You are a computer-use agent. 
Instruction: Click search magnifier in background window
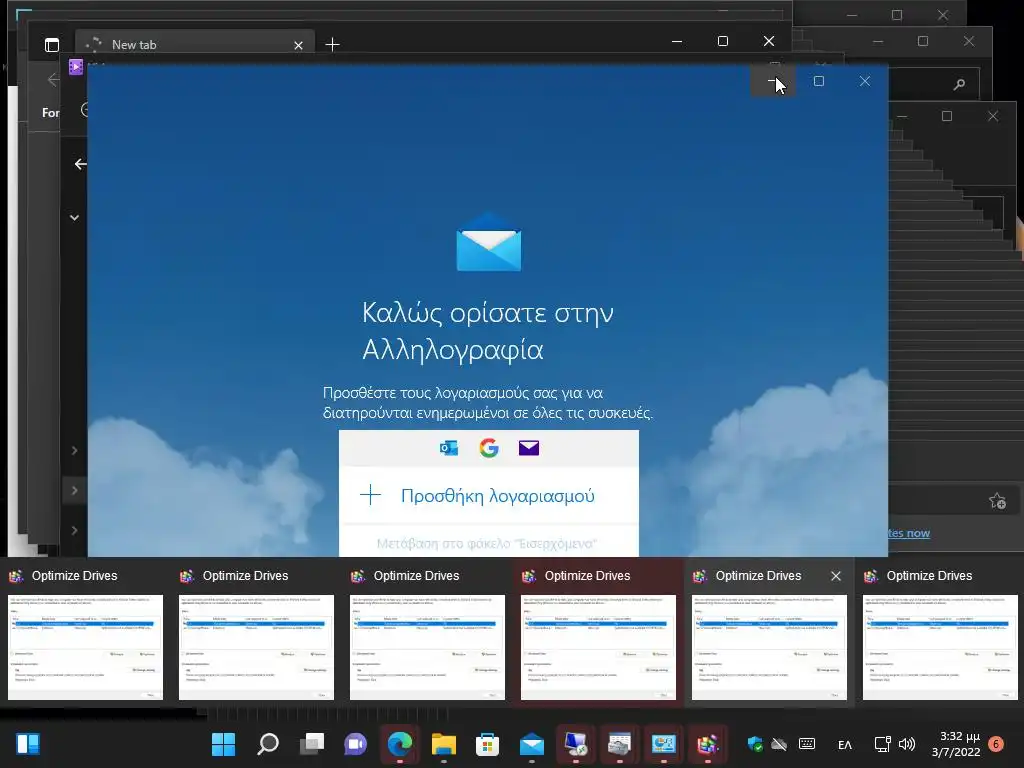tap(959, 84)
